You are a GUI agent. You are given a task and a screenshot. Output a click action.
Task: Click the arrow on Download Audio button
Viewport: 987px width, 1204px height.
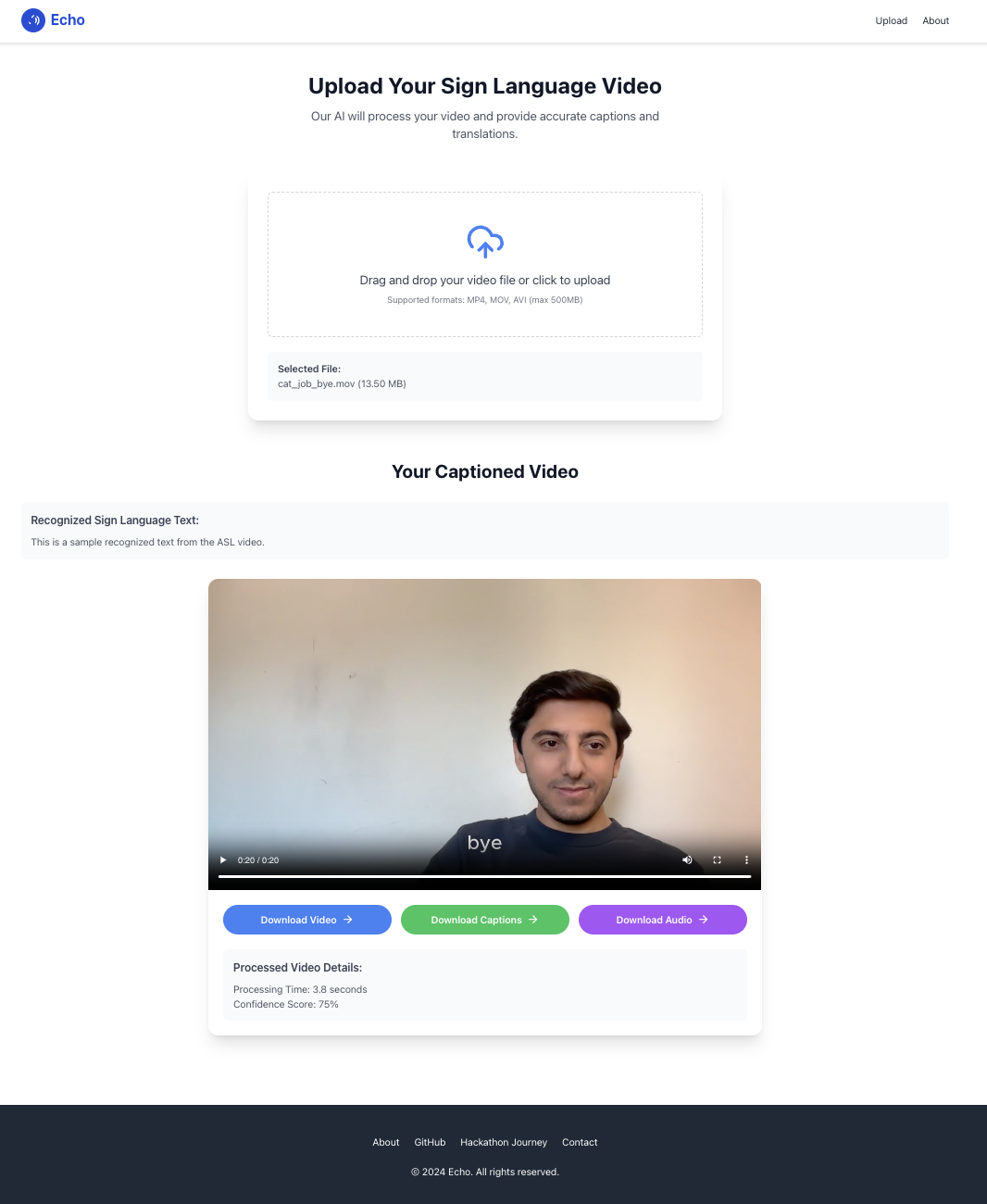tap(704, 920)
